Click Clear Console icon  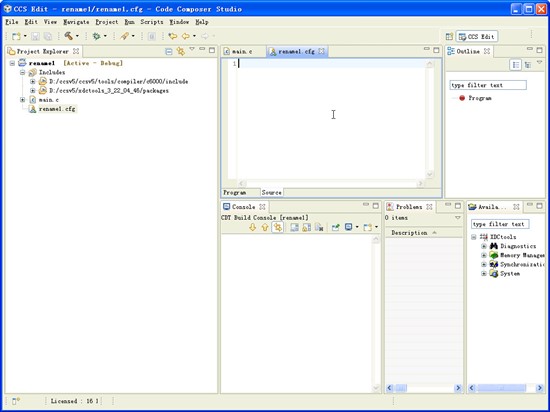294,228
